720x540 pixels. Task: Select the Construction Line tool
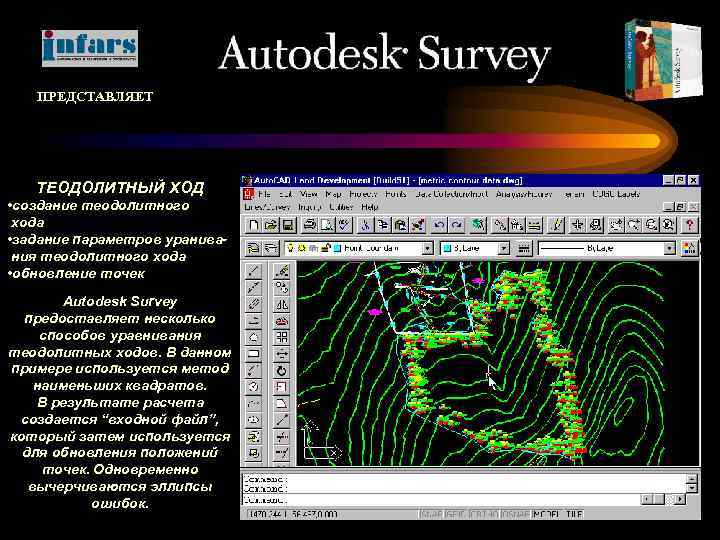click(x=253, y=287)
